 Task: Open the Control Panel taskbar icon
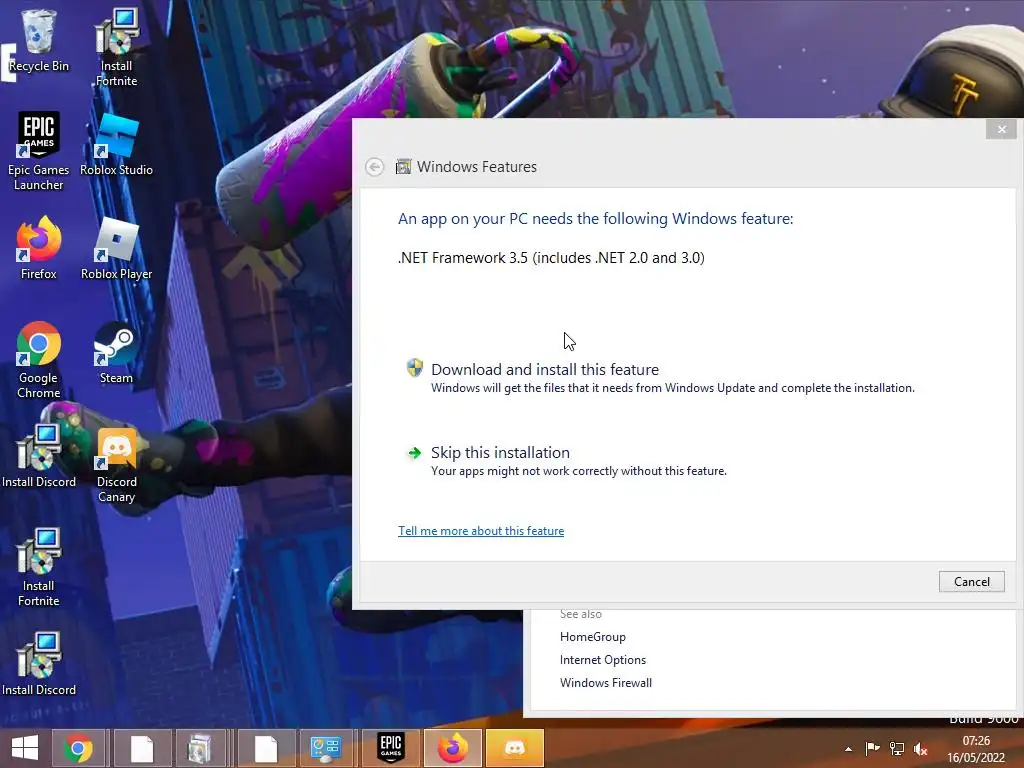pyautogui.click(x=325, y=748)
